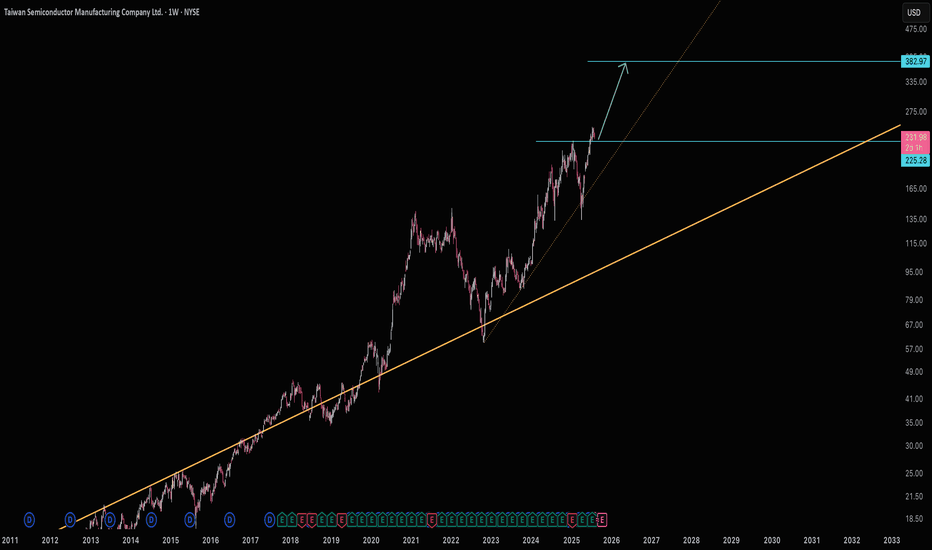Click the 2033 label on time axis

892,540
